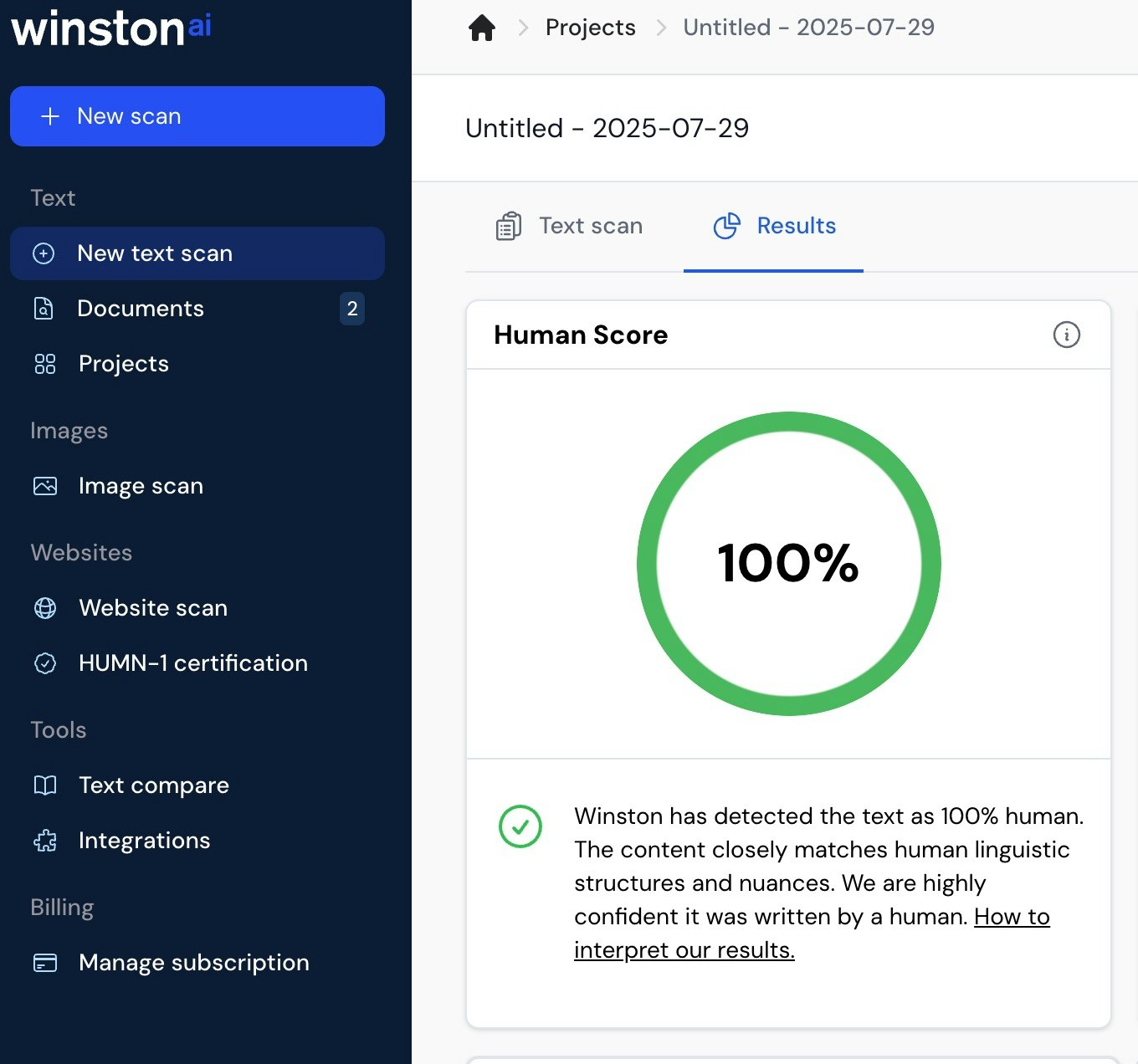Click the Text scan clipboard icon
This screenshot has height=1064, width=1138.
(509, 226)
